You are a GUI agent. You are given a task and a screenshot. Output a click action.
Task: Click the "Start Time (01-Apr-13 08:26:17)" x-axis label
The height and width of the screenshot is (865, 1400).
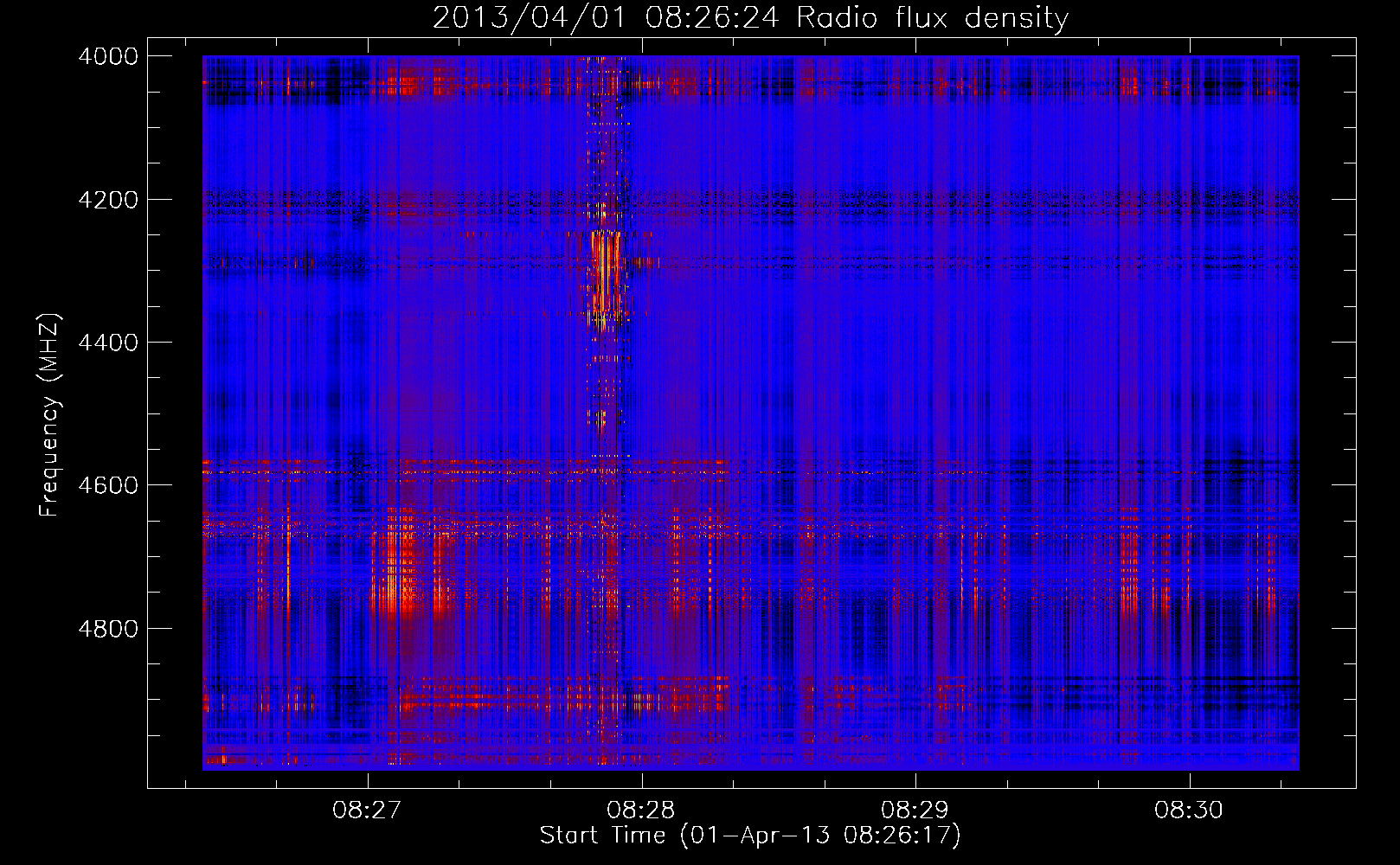click(x=750, y=836)
